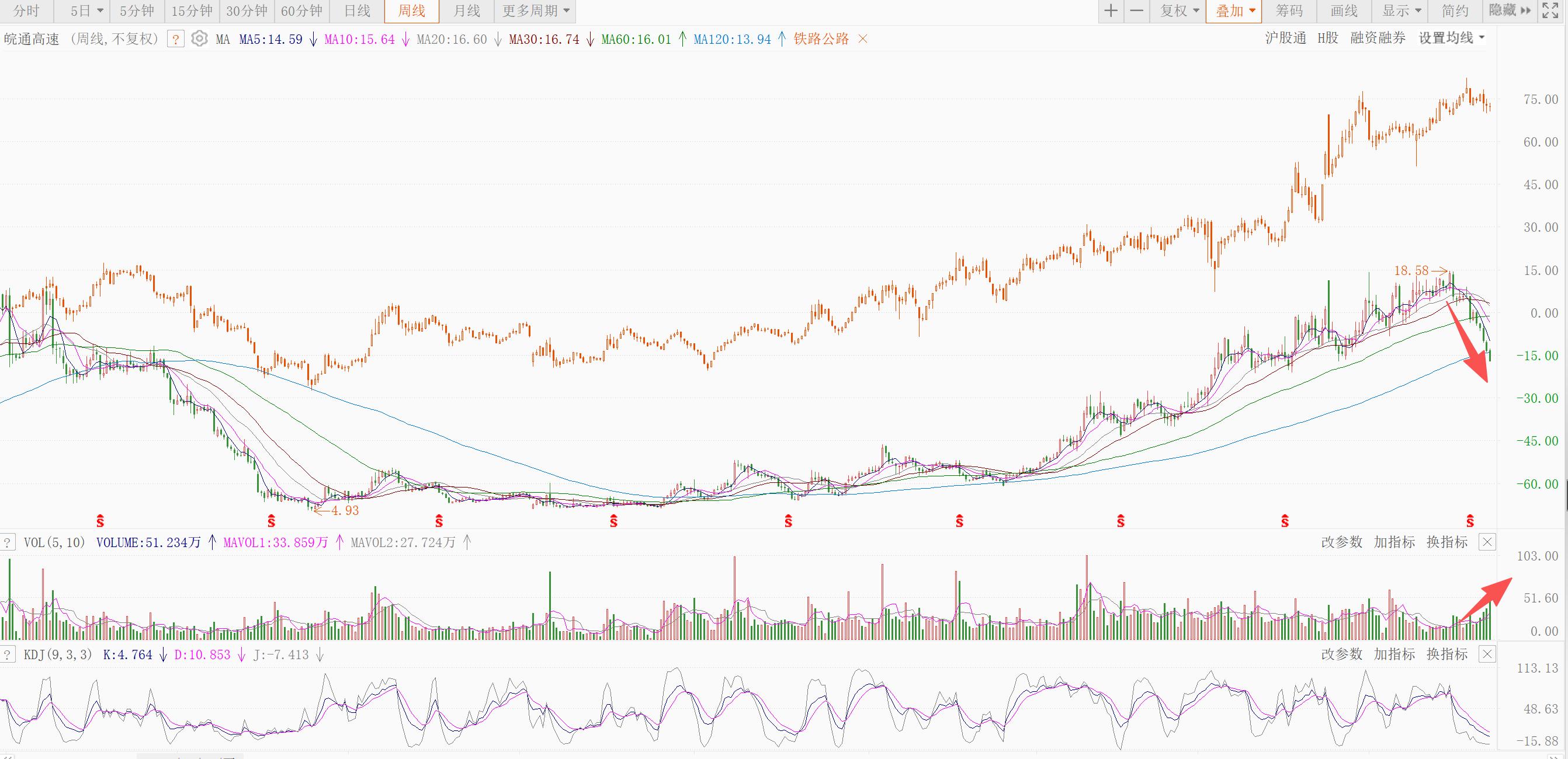Expand the 更多周期 dropdown

point(536,11)
